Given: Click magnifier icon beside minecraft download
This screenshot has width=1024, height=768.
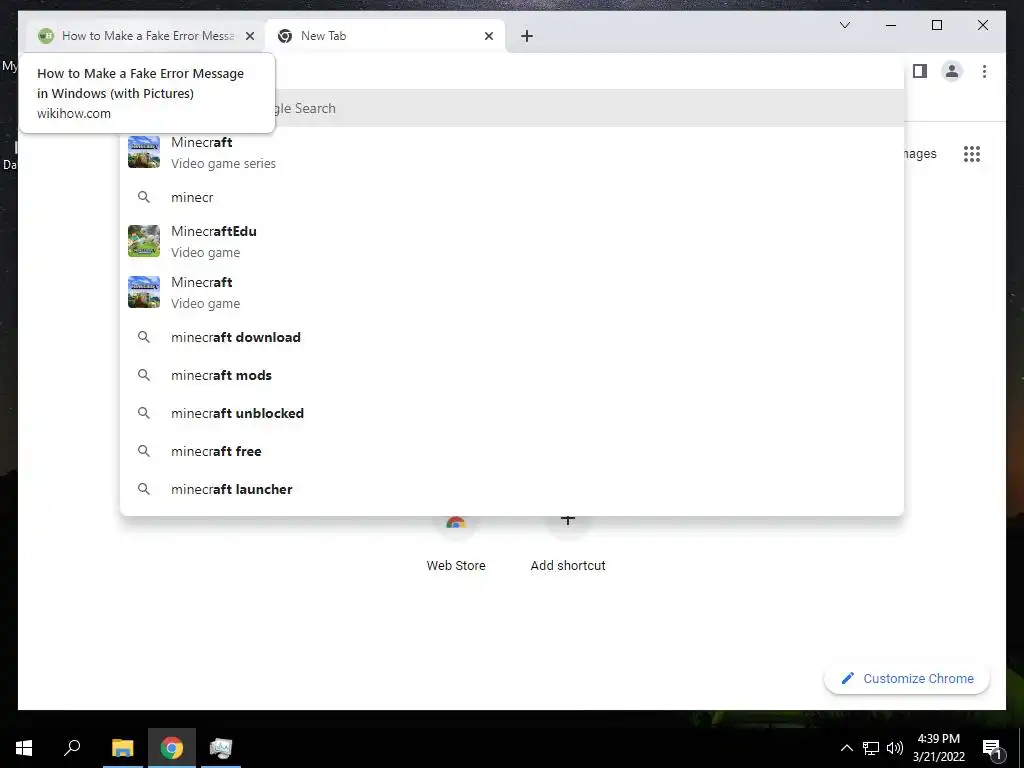Looking at the screenshot, I should 144,337.
